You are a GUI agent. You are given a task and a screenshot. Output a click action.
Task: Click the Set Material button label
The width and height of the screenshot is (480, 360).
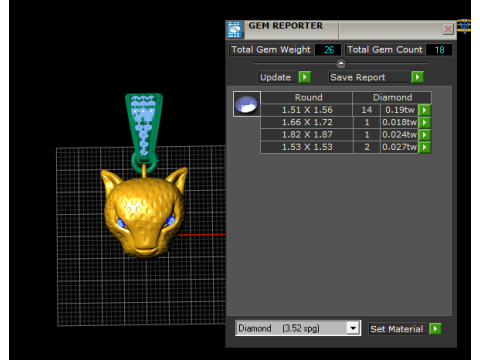tap(397, 329)
